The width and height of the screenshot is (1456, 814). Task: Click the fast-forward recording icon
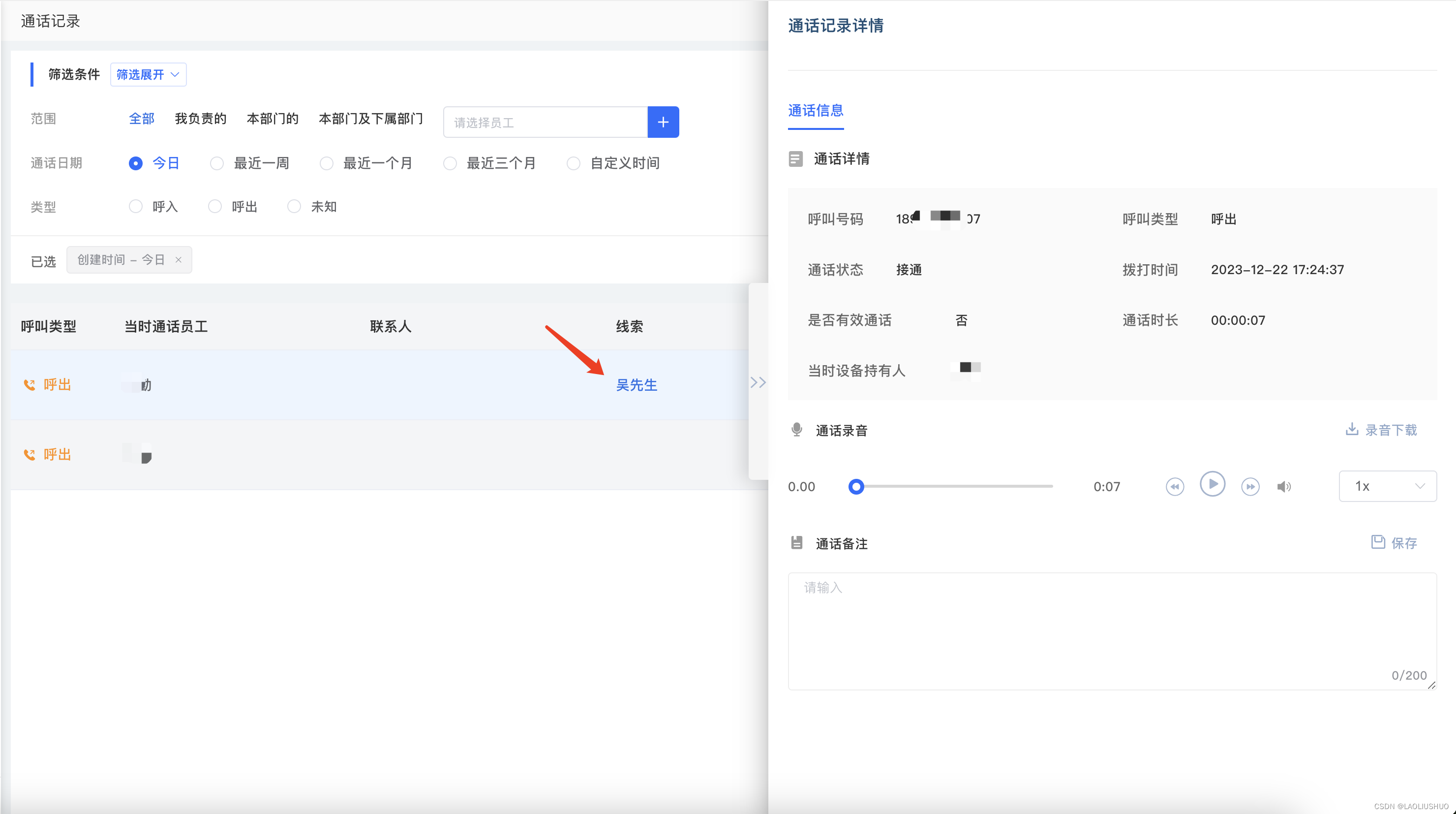pos(1250,486)
